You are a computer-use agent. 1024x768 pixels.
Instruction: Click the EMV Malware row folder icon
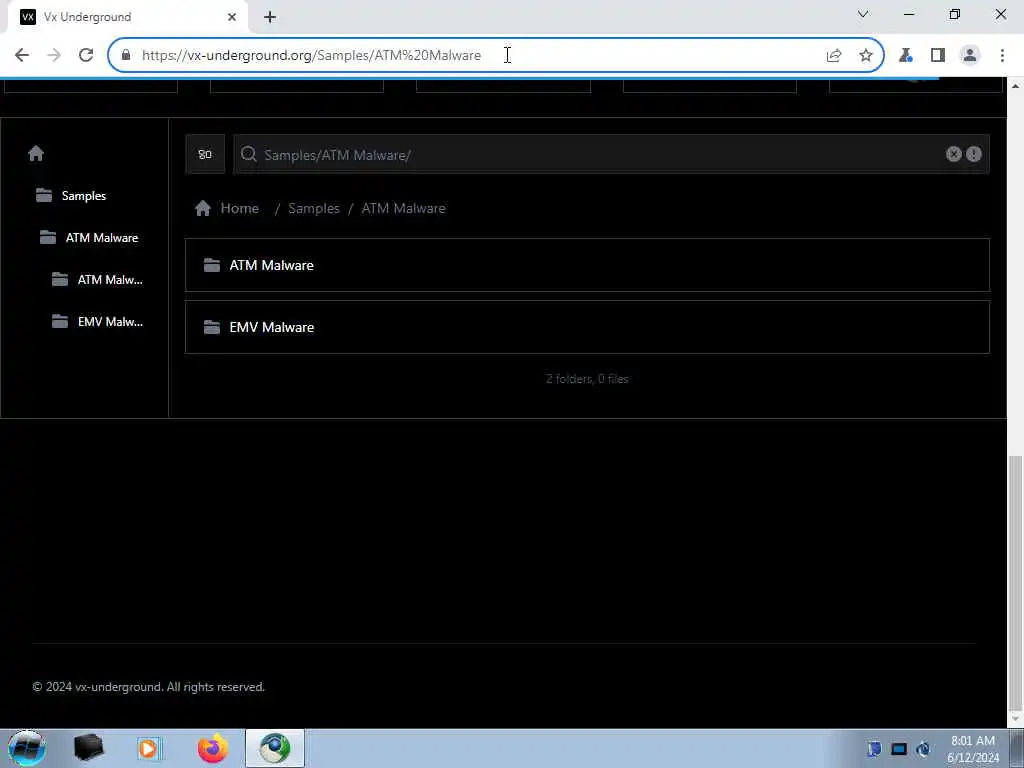coord(212,327)
